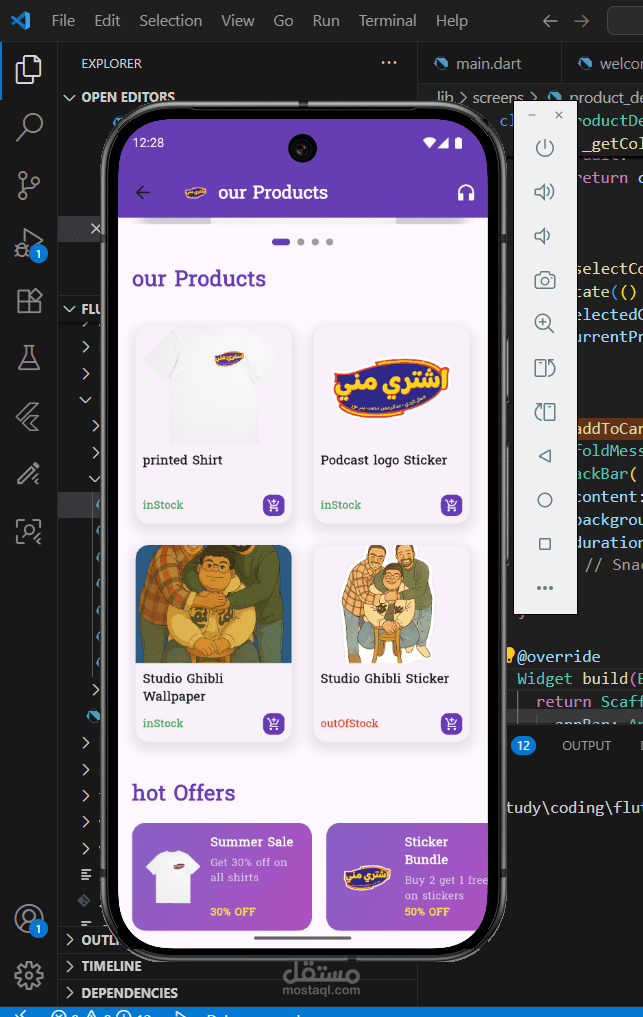Open the Extensions view
The height and width of the screenshot is (1017, 643).
pyautogui.click(x=29, y=301)
